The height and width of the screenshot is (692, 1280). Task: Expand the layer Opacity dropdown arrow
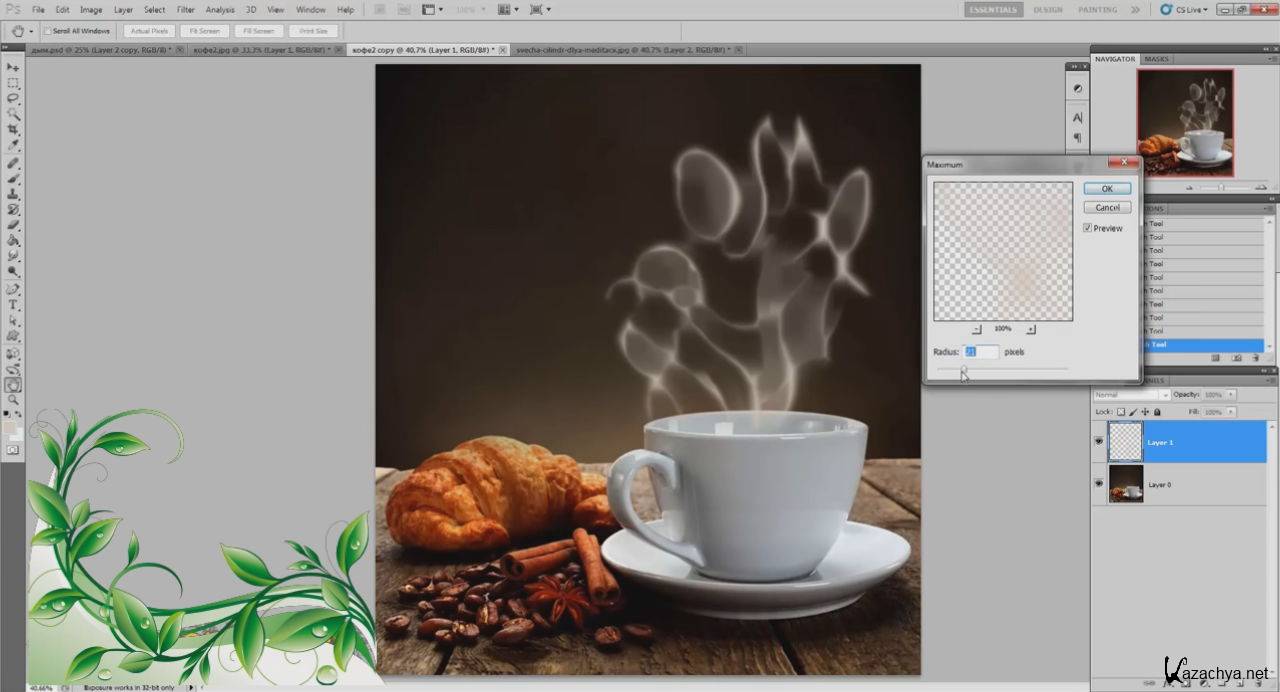(x=1230, y=395)
